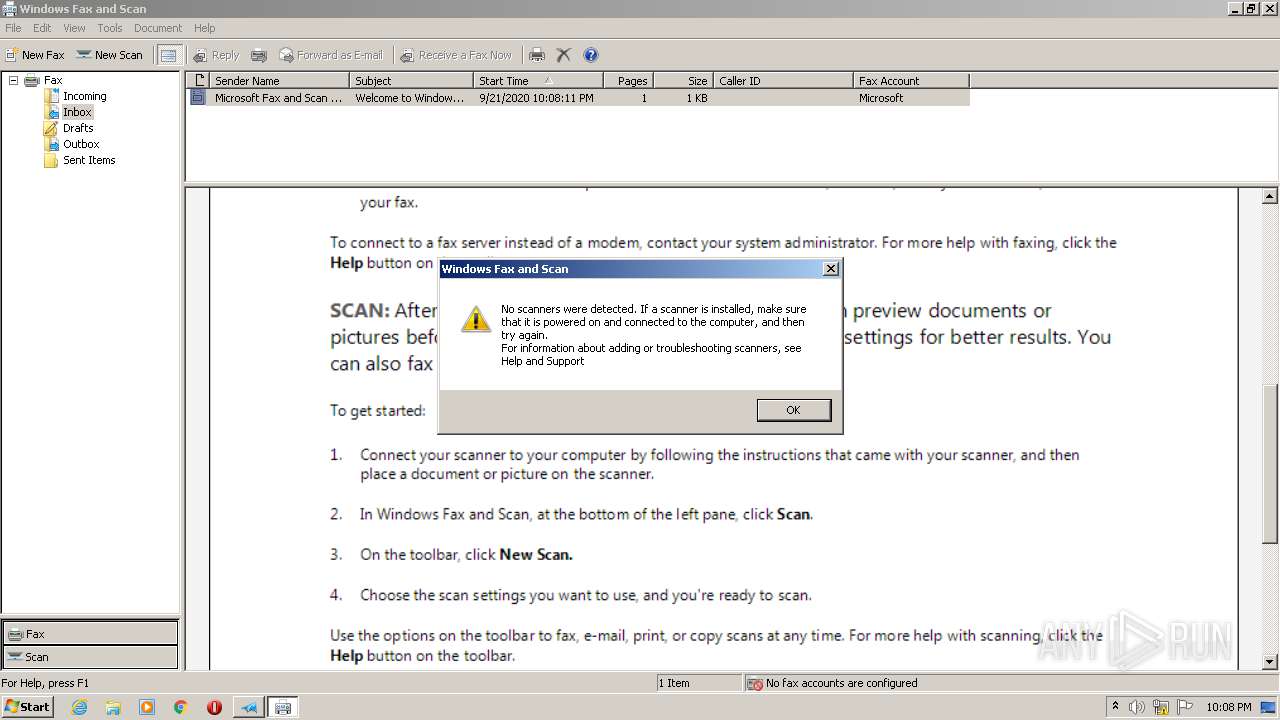Click the fax document icon in message row
The width and height of the screenshot is (1280, 720).
click(x=198, y=98)
